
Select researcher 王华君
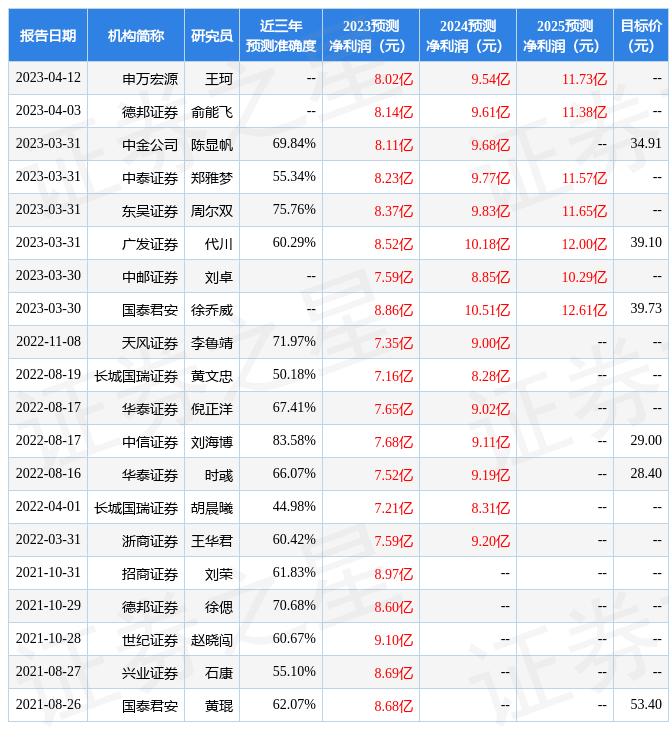[x=212, y=542]
